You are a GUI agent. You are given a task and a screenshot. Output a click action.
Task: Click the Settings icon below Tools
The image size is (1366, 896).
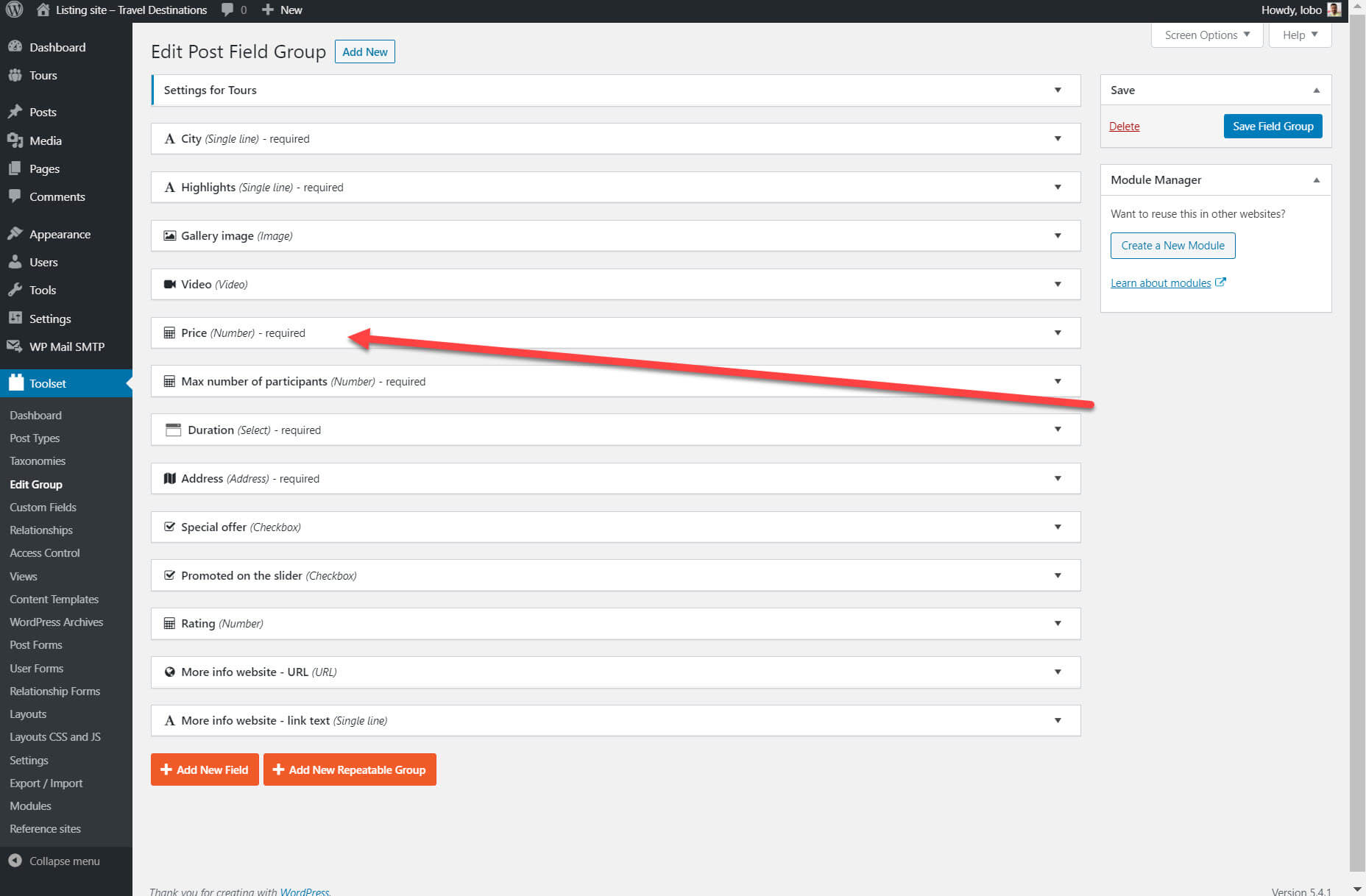(15, 318)
